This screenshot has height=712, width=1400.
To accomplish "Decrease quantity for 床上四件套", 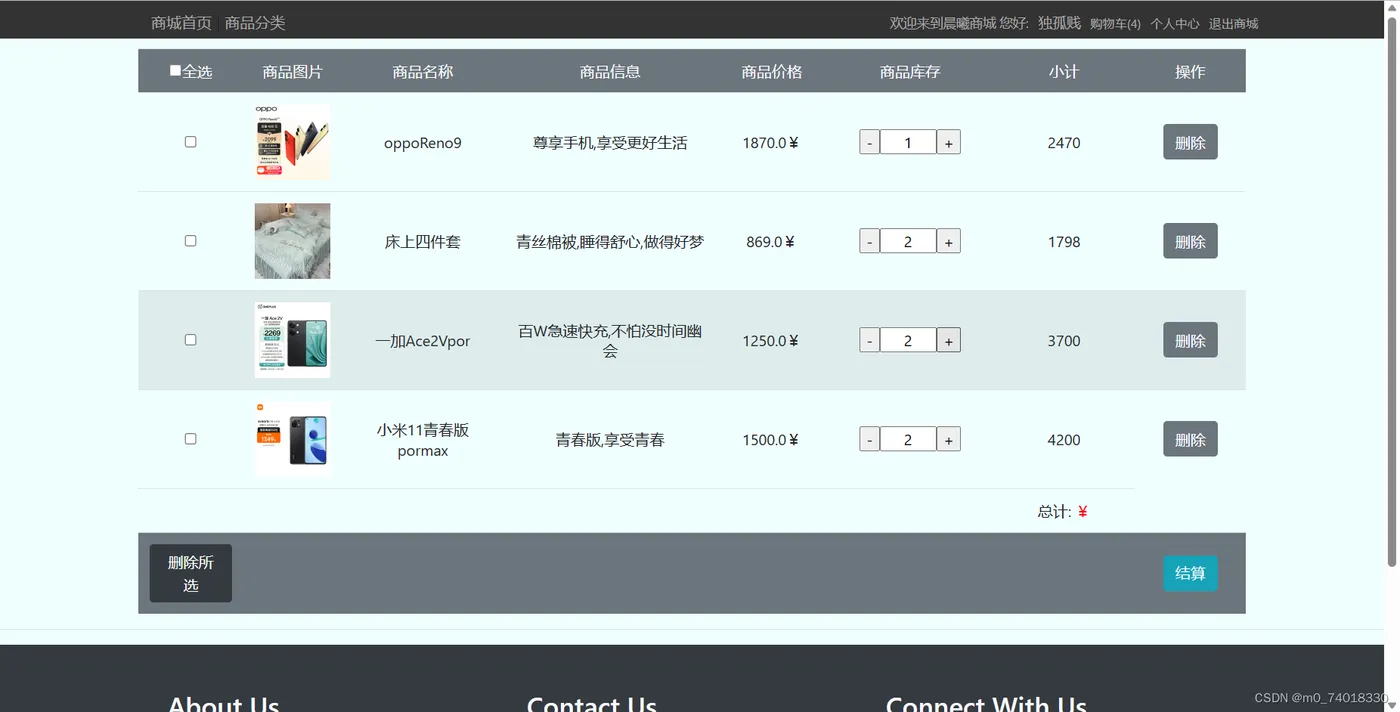I will pyautogui.click(x=869, y=241).
